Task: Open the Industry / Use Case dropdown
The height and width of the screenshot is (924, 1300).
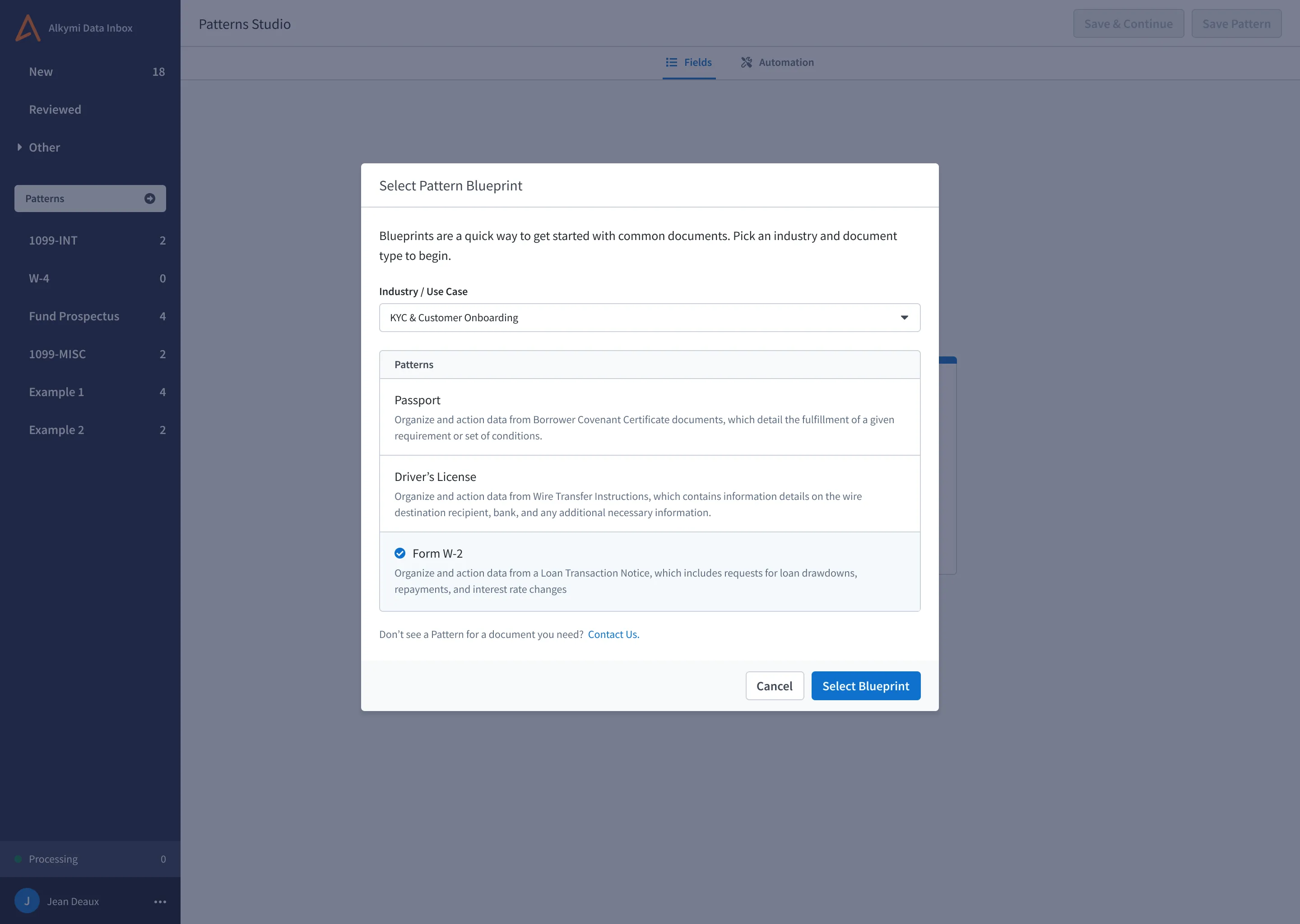Action: click(650, 318)
